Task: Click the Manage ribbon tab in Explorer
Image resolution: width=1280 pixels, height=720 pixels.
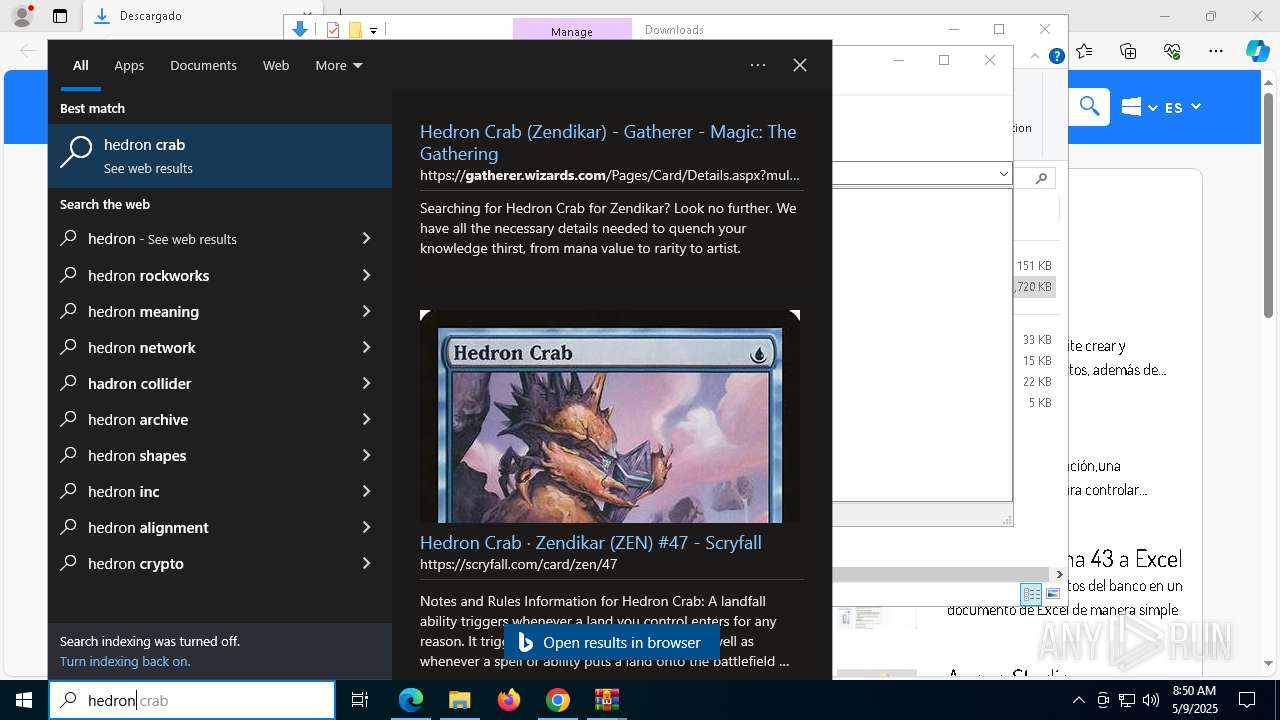Action: [572, 30]
